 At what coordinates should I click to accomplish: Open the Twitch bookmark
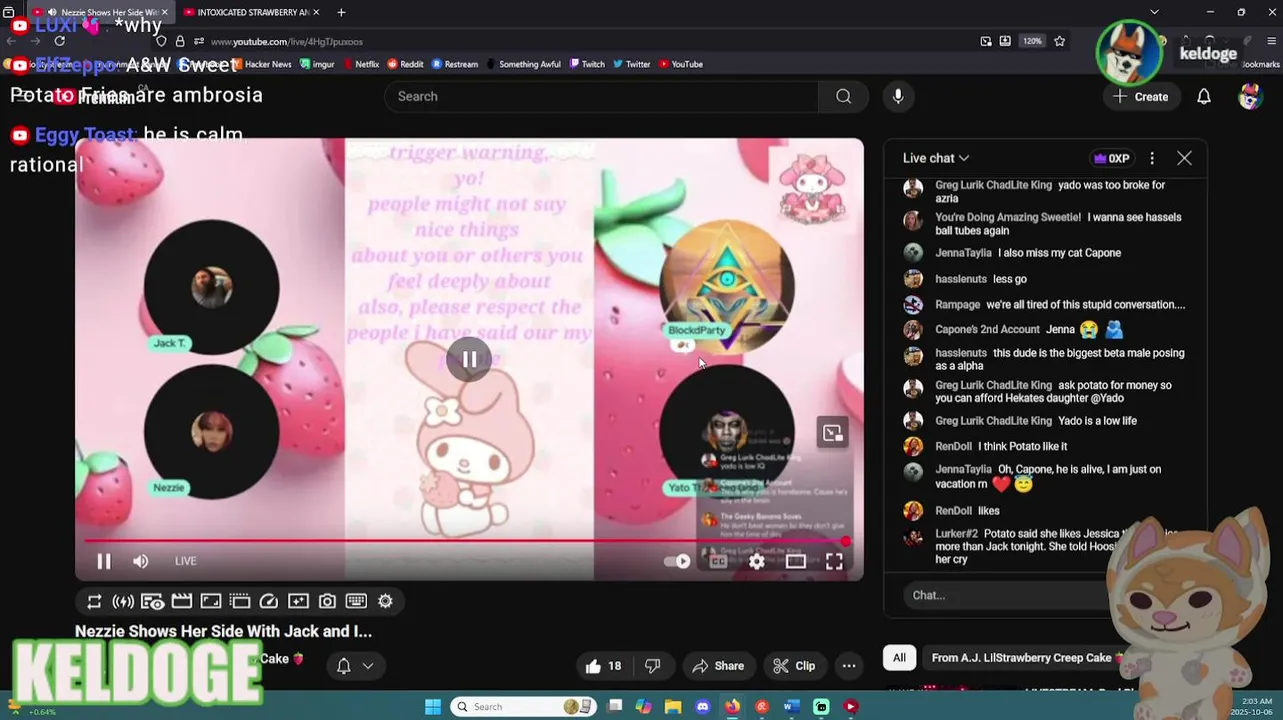click(587, 64)
